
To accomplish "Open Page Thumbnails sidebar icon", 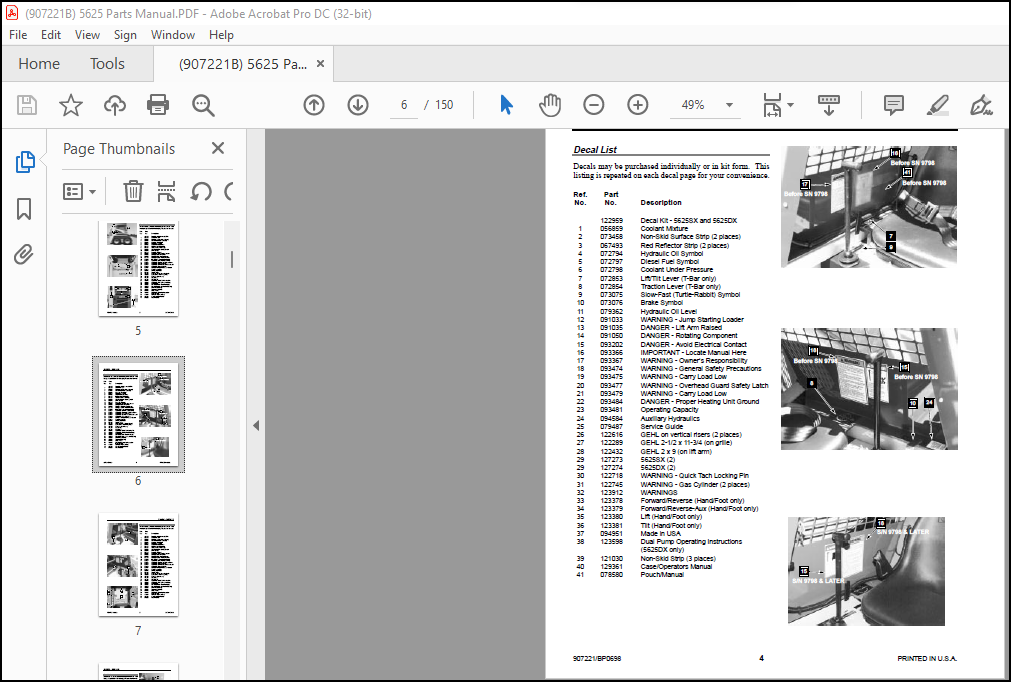I will (x=25, y=162).
